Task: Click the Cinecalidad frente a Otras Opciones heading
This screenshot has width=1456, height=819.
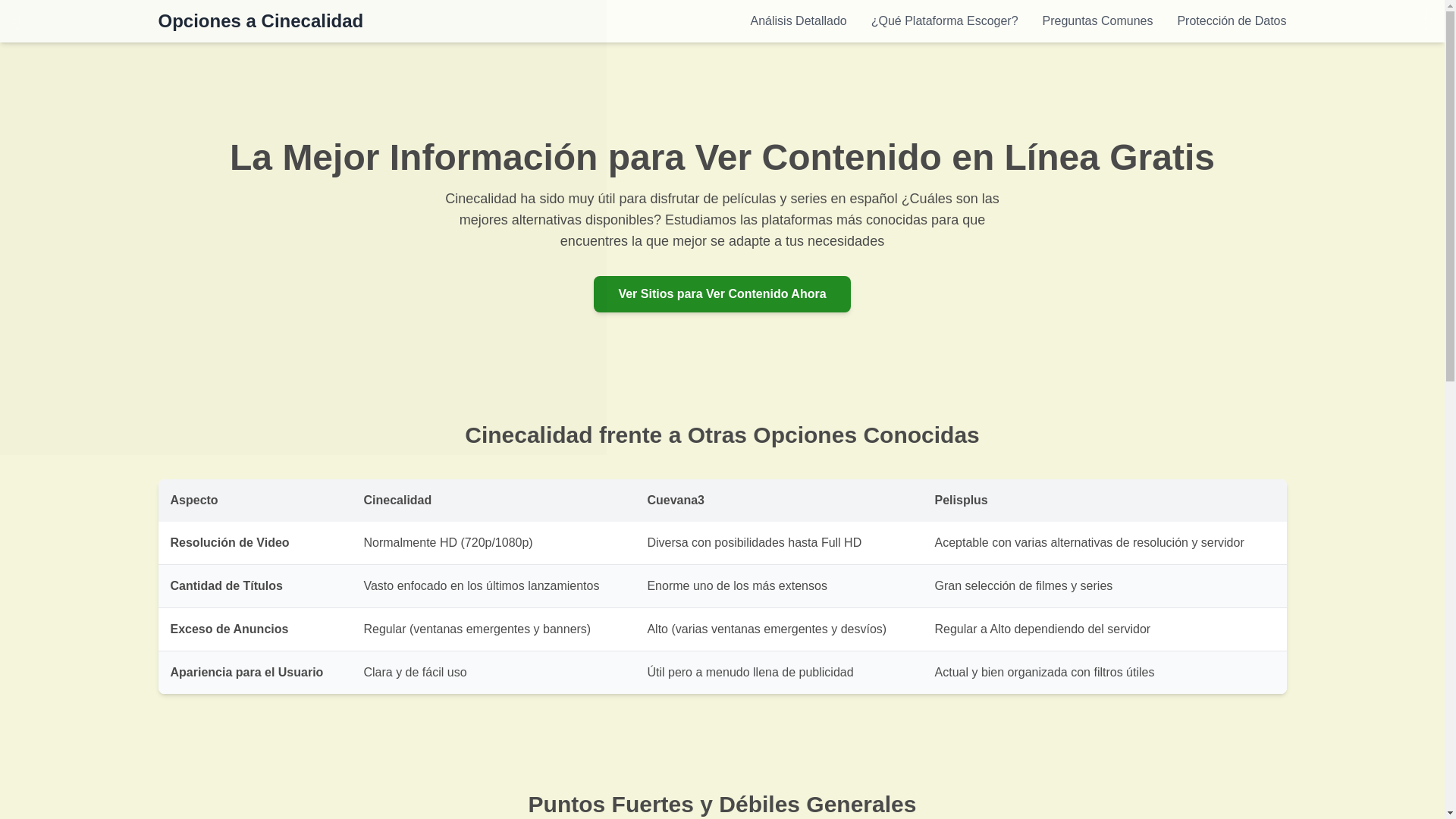Action: [x=722, y=435]
